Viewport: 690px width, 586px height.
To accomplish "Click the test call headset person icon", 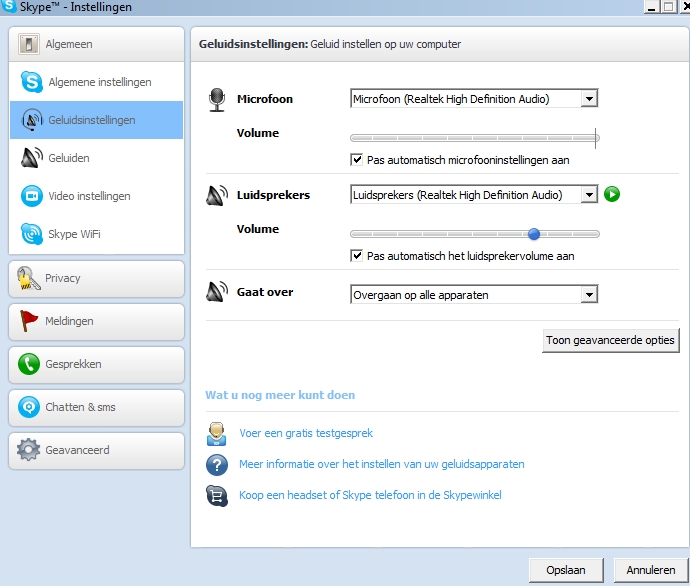I will pos(217,434).
